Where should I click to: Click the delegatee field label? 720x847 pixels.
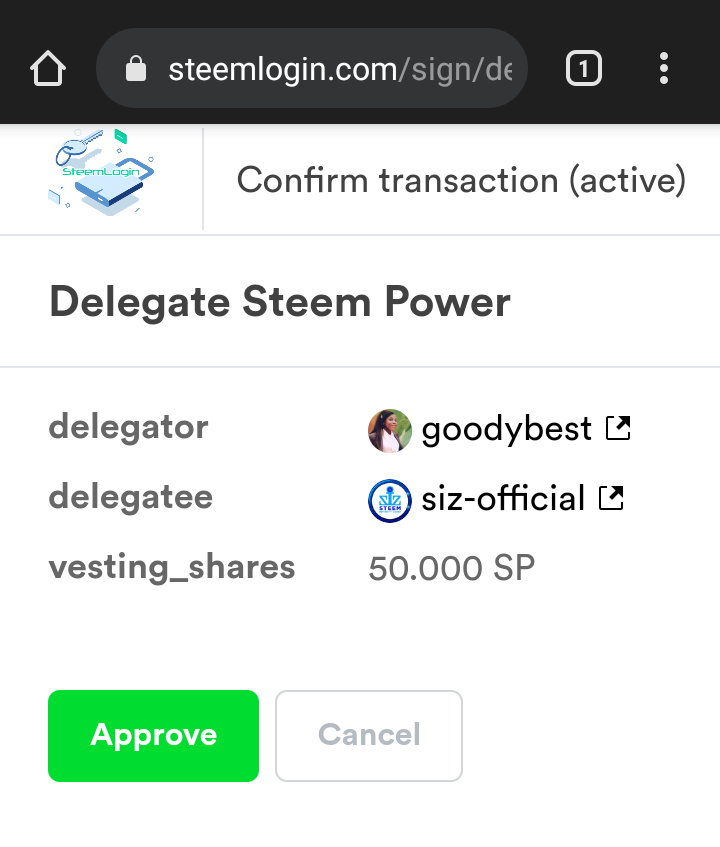tap(131, 496)
